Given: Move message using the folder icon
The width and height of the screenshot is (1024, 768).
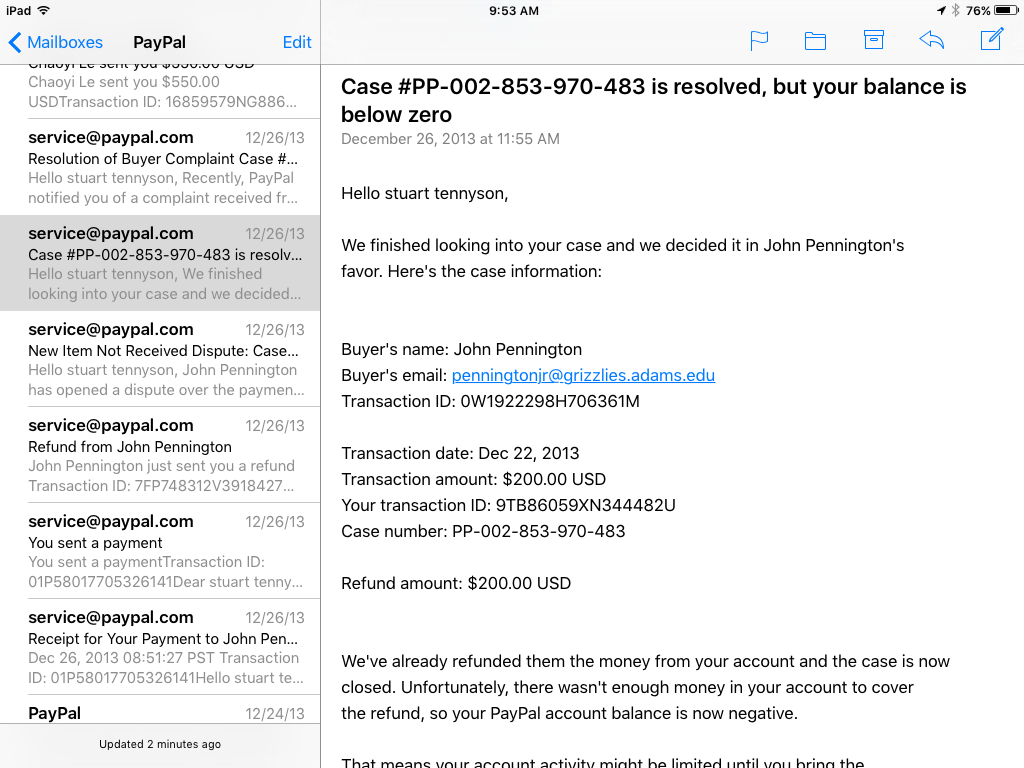Looking at the screenshot, I should click(815, 41).
